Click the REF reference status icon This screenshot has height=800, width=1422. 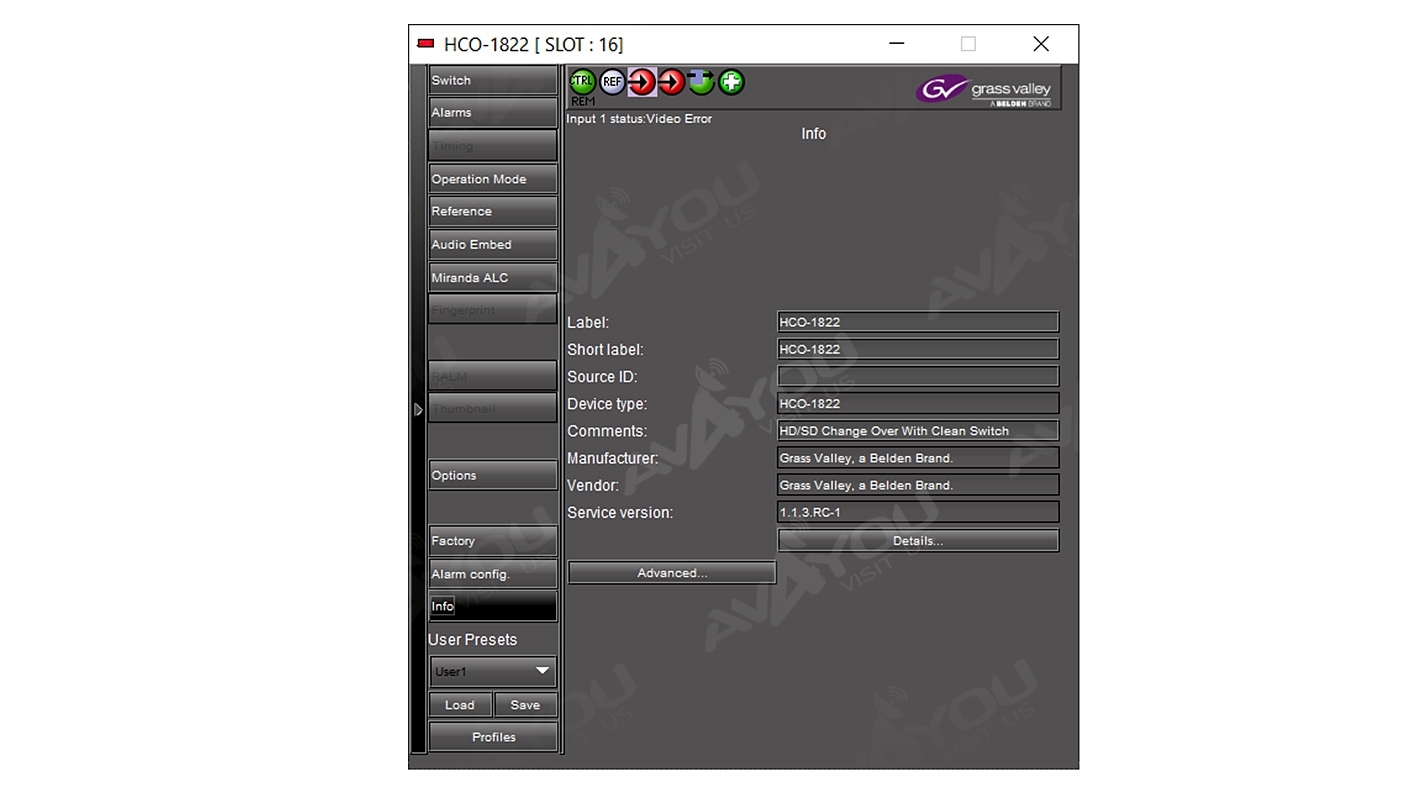[612, 82]
